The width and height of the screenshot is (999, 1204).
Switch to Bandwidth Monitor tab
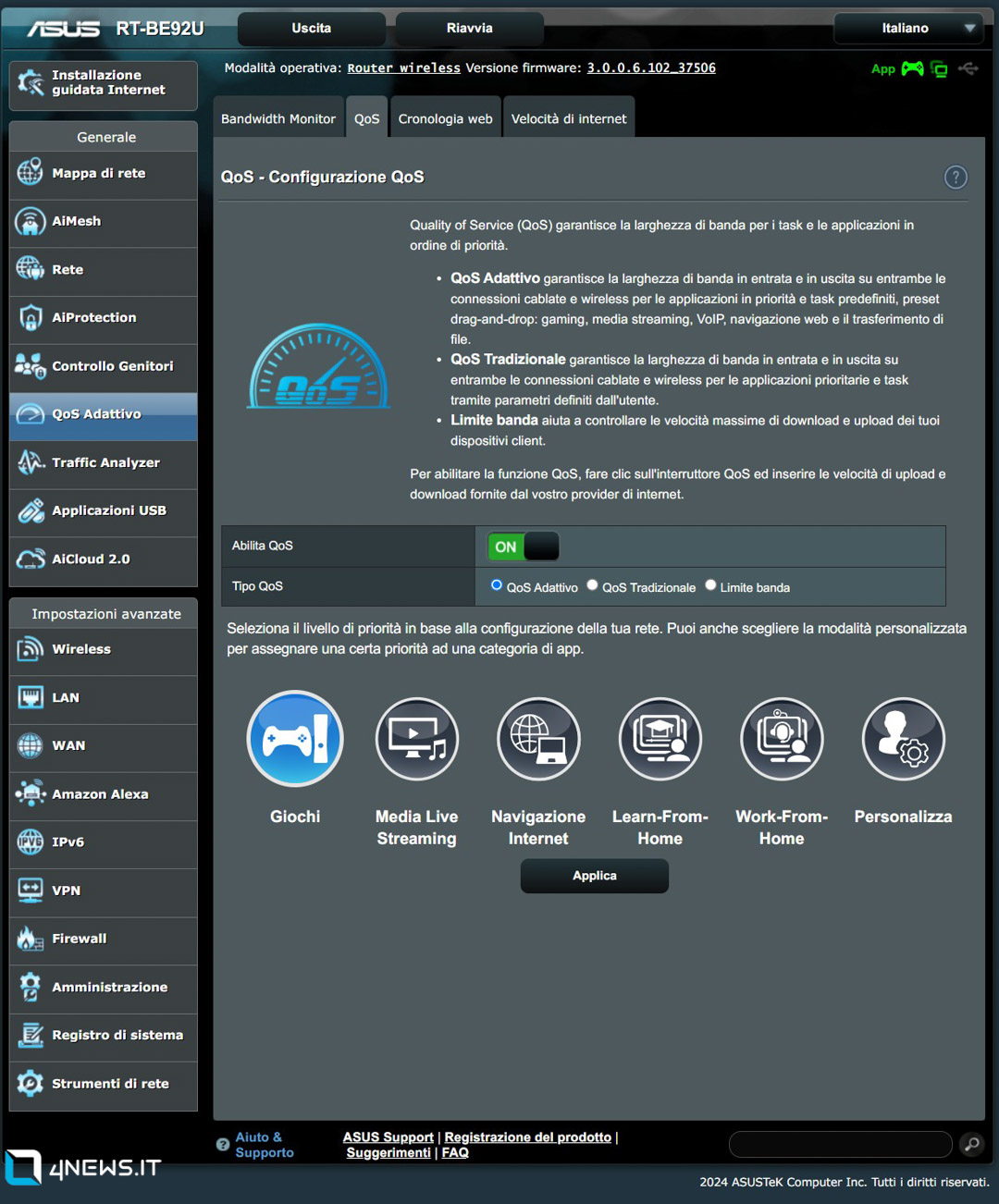278,117
